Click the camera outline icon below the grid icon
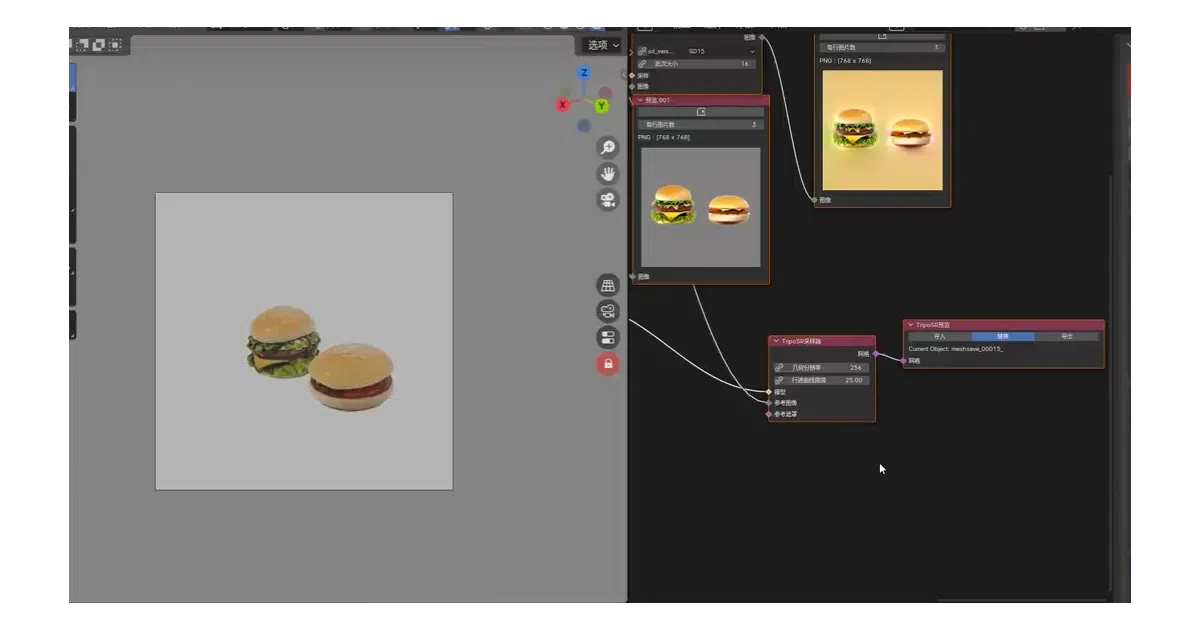This screenshot has height=630, width=1200. click(608, 311)
